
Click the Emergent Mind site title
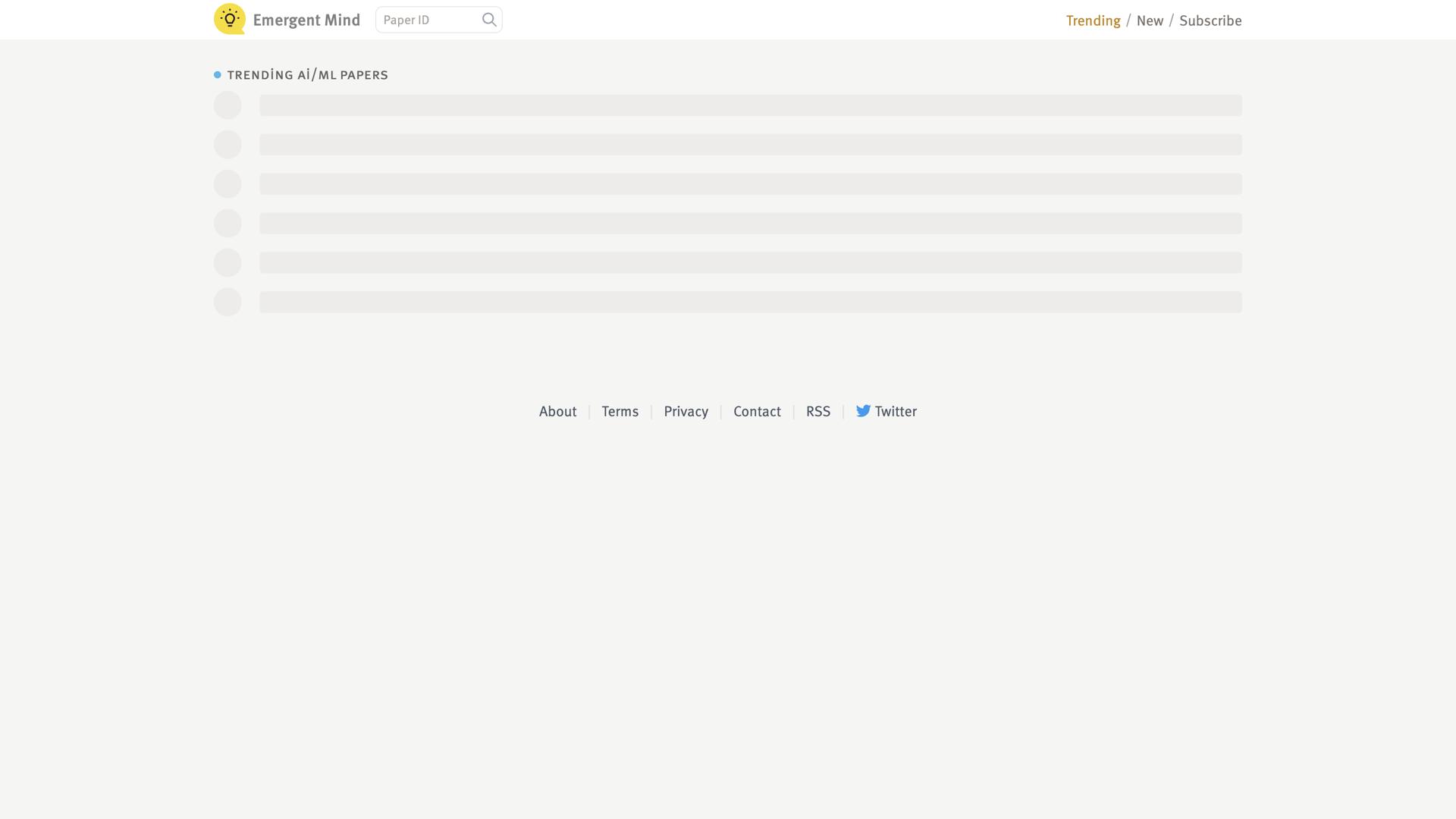(306, 20)
